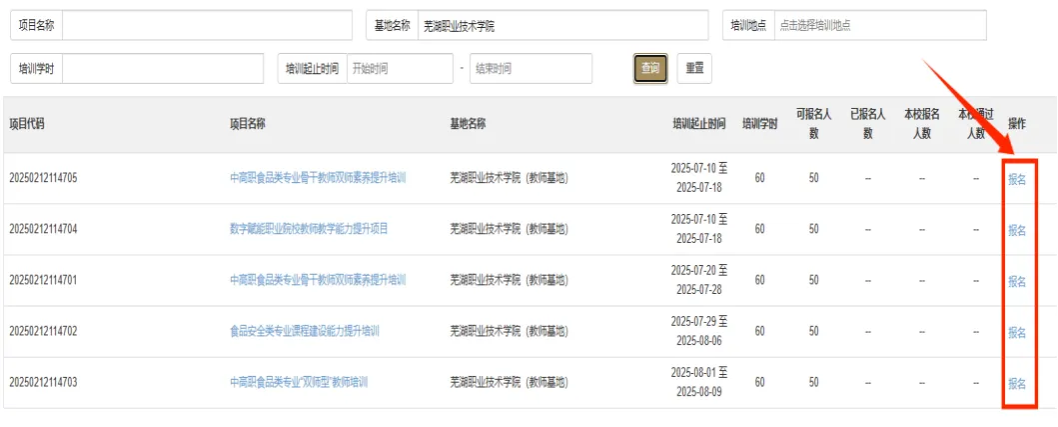Viewport: 1058px width, 427px height.
Task: Open the 数字赋能职业院校教师教学能力提升项目 link
Action: pyautogui.click(x=308, y=229)
